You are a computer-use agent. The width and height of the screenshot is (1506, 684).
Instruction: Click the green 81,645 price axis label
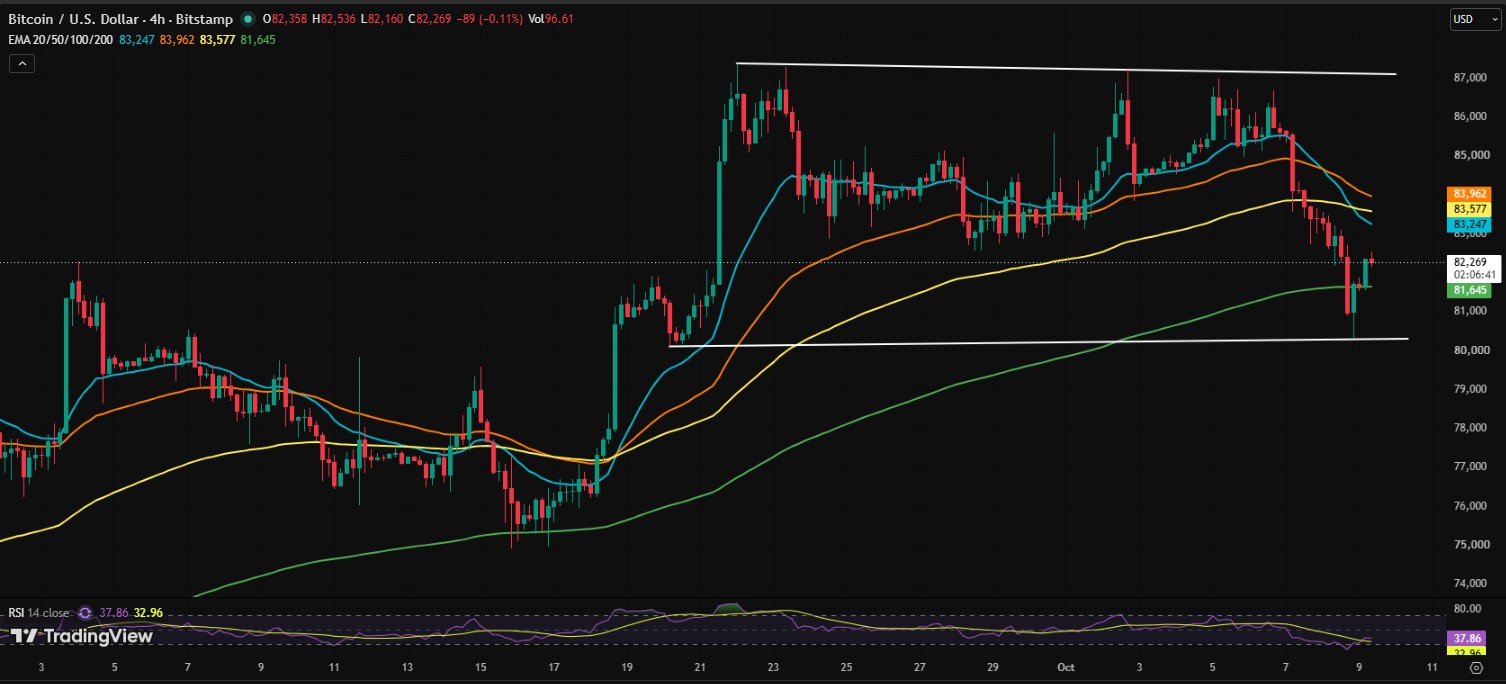(1468, 290)
